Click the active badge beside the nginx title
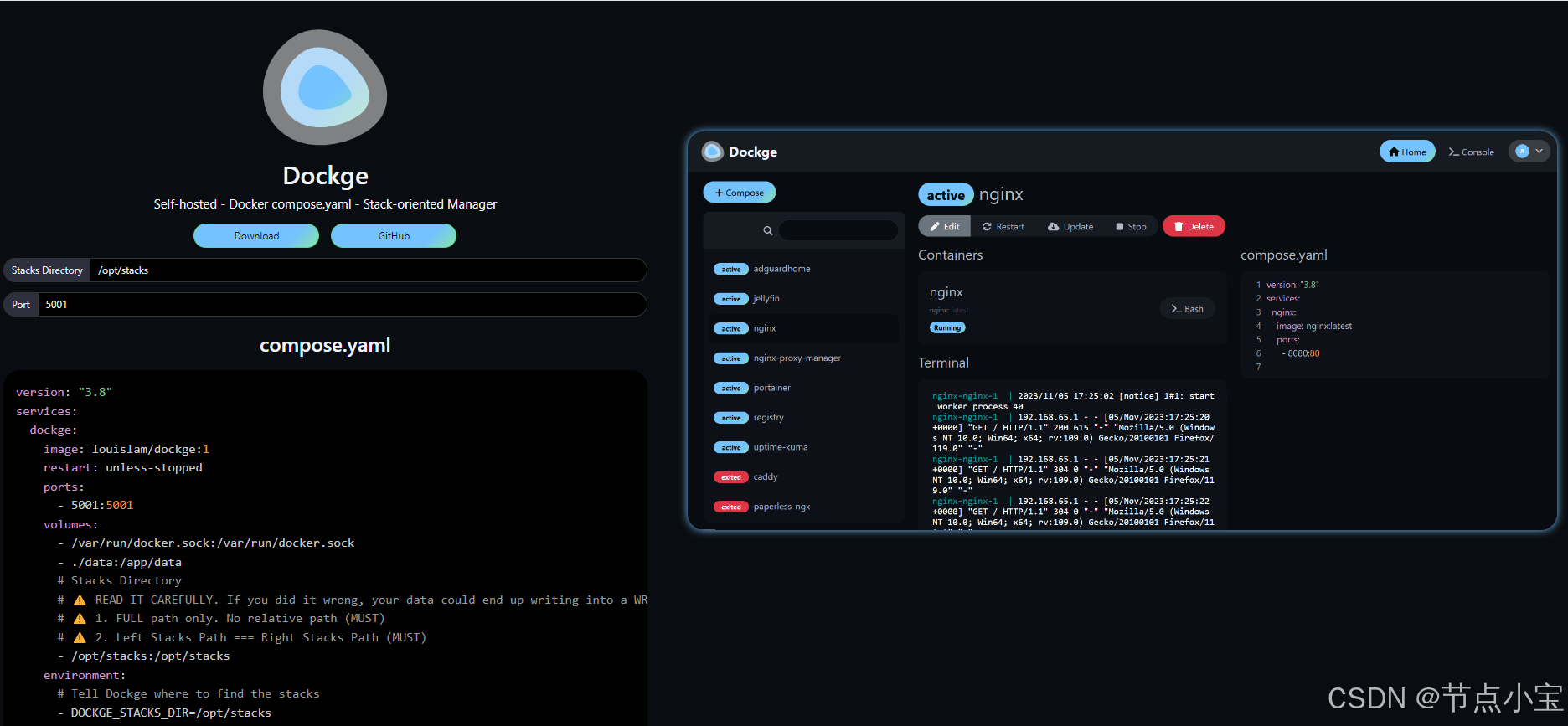 pos(946,195)
